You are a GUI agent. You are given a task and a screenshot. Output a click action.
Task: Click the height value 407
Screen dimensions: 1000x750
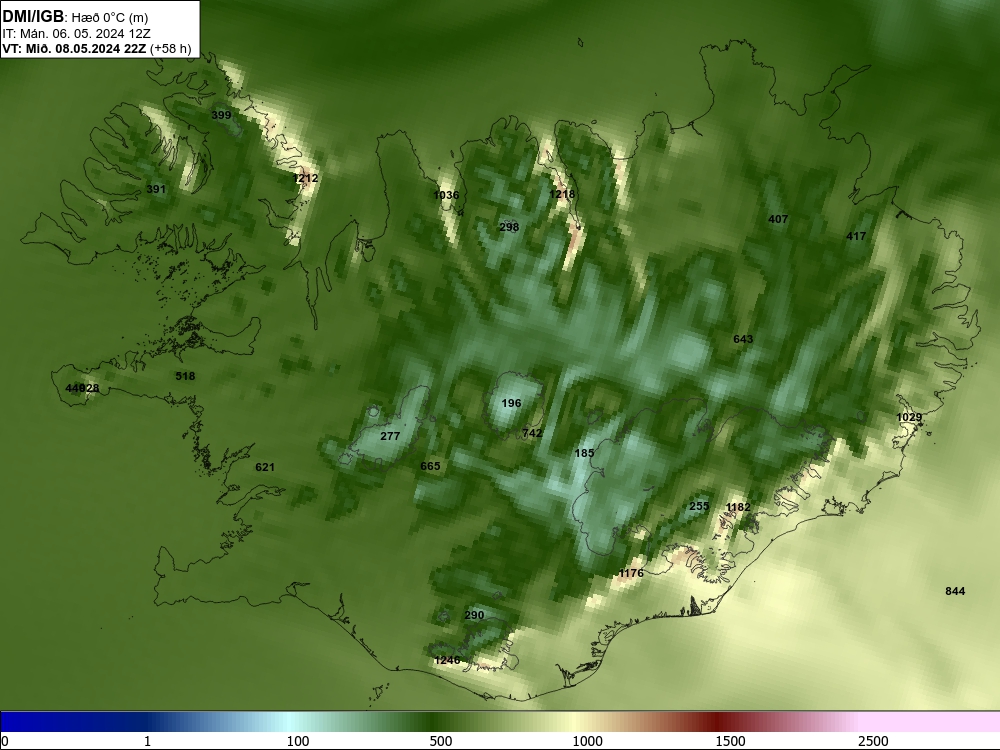[x=778, y=219]
